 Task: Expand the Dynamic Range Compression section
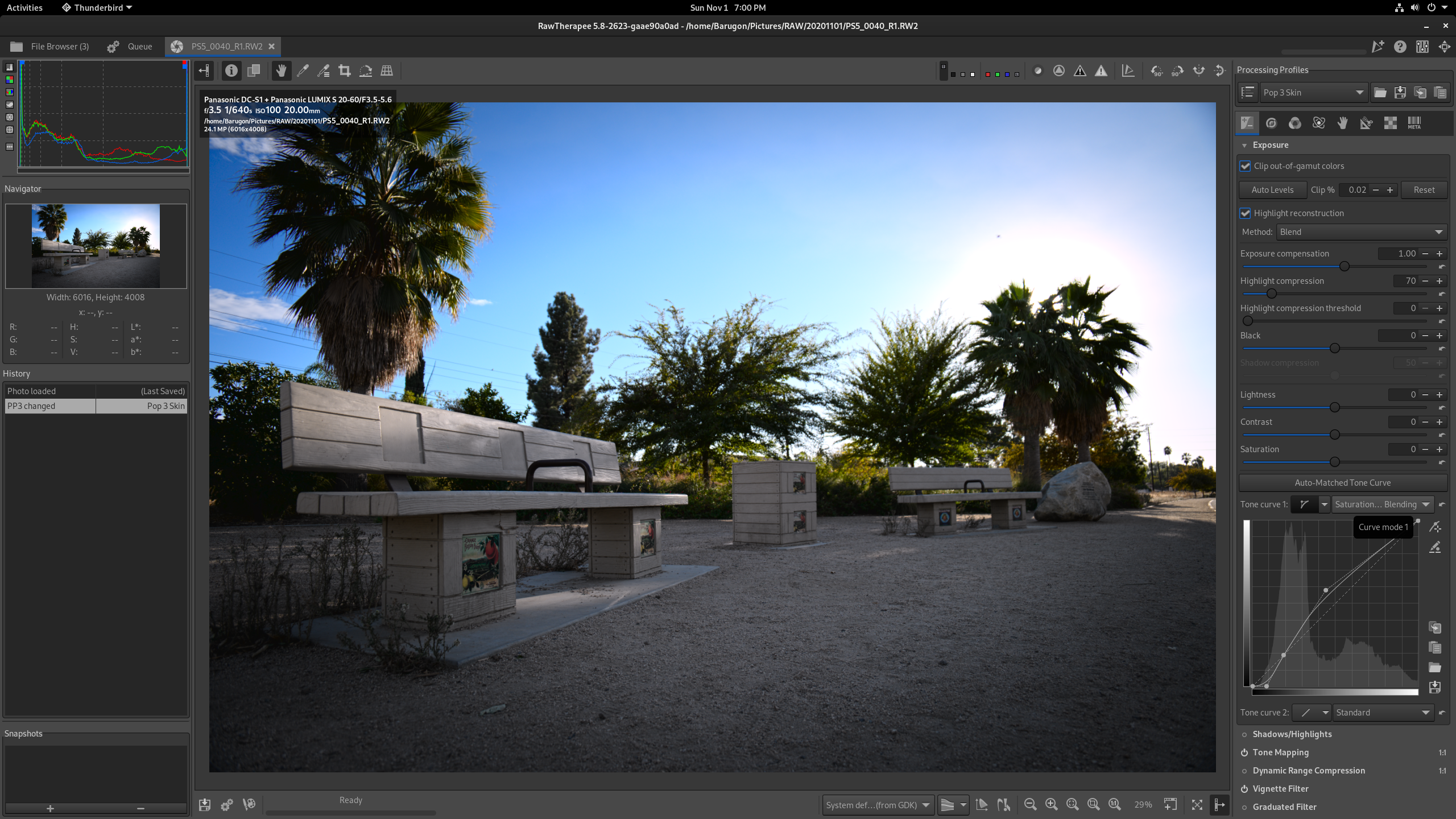1308,771
